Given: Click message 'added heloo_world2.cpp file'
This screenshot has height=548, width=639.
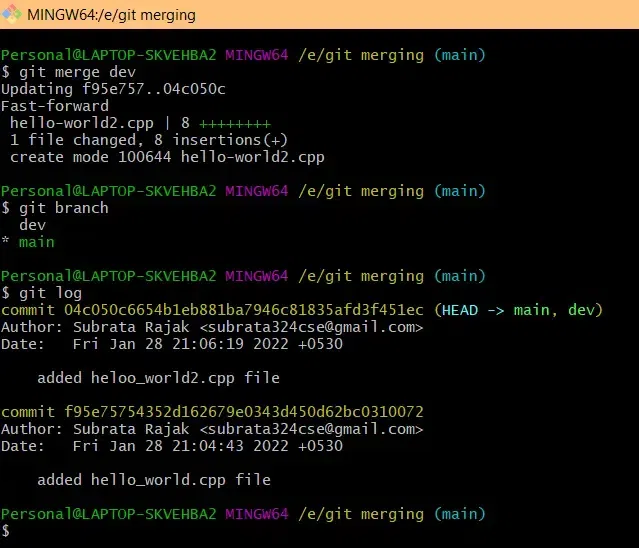Looking at the screenshot, I should coord(159,378).
